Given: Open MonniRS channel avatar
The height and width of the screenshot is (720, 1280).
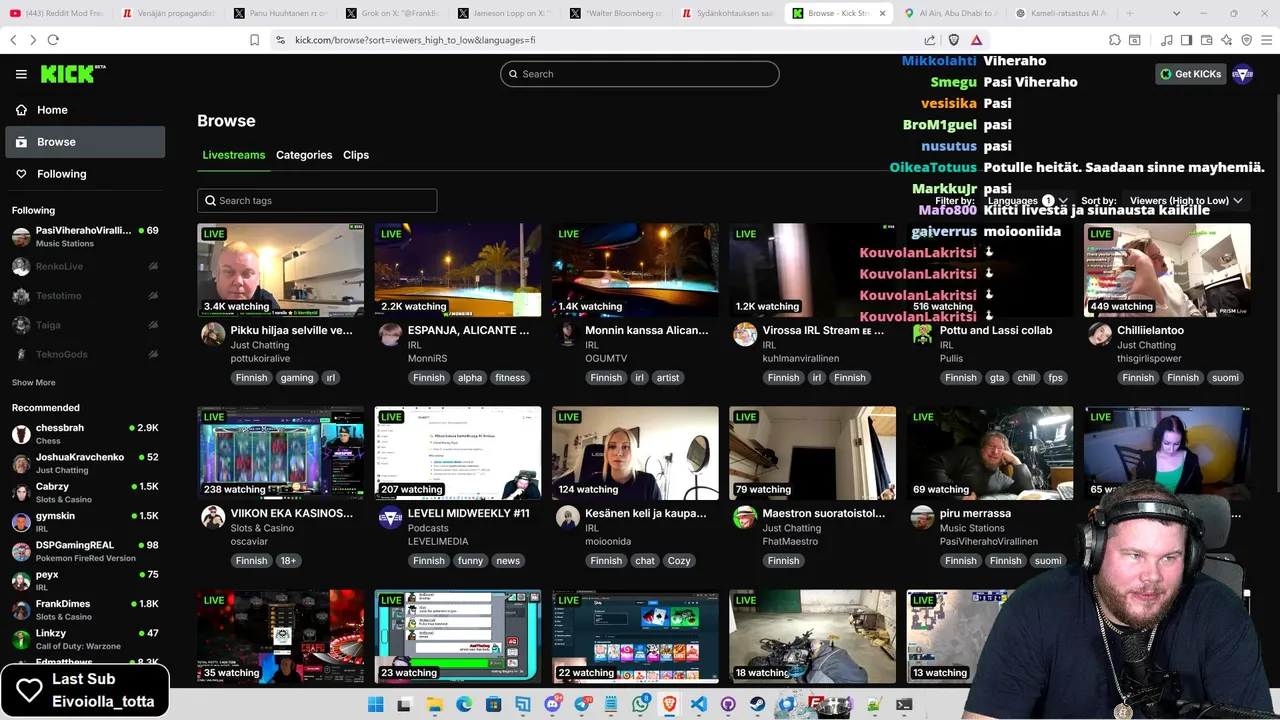Looking at the screenshot, I should coord(390,334).
